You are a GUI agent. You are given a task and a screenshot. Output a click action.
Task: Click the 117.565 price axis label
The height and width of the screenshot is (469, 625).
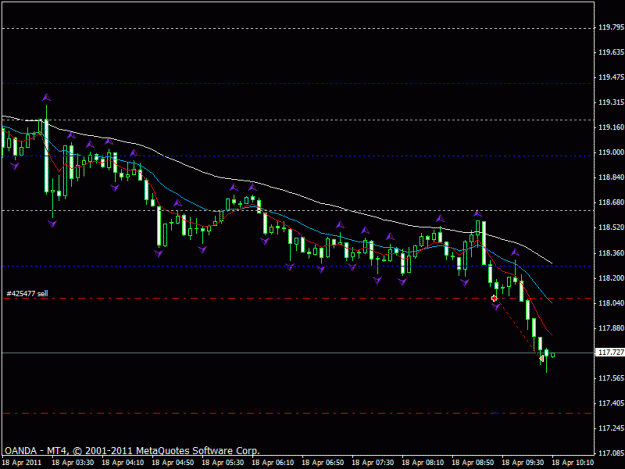pos(611,378)
